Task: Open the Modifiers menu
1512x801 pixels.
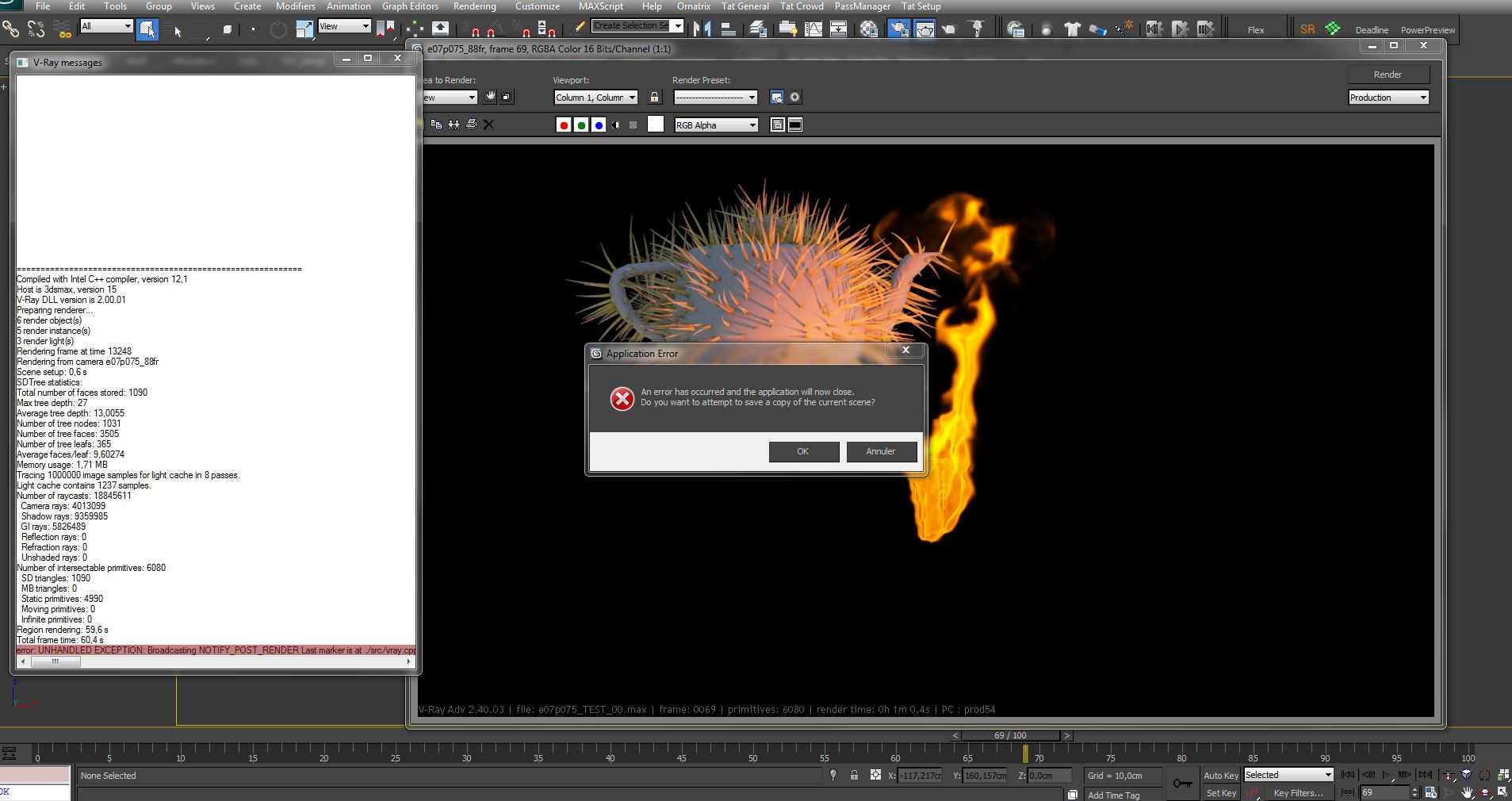Action: (295, 6)
